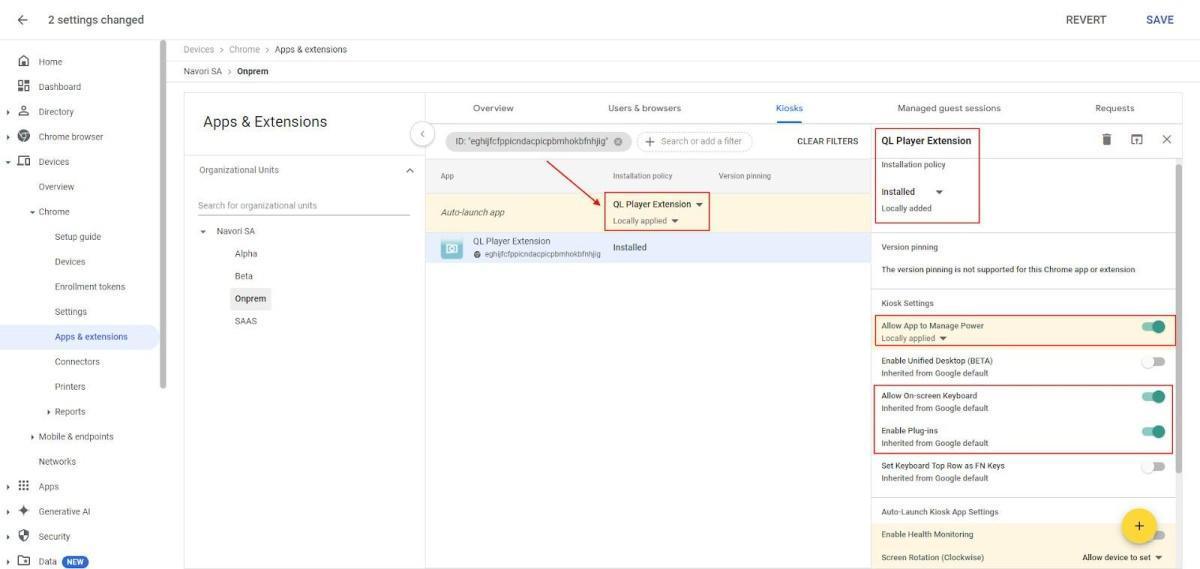Click Search for organizational units field

(x=304, y=206)
